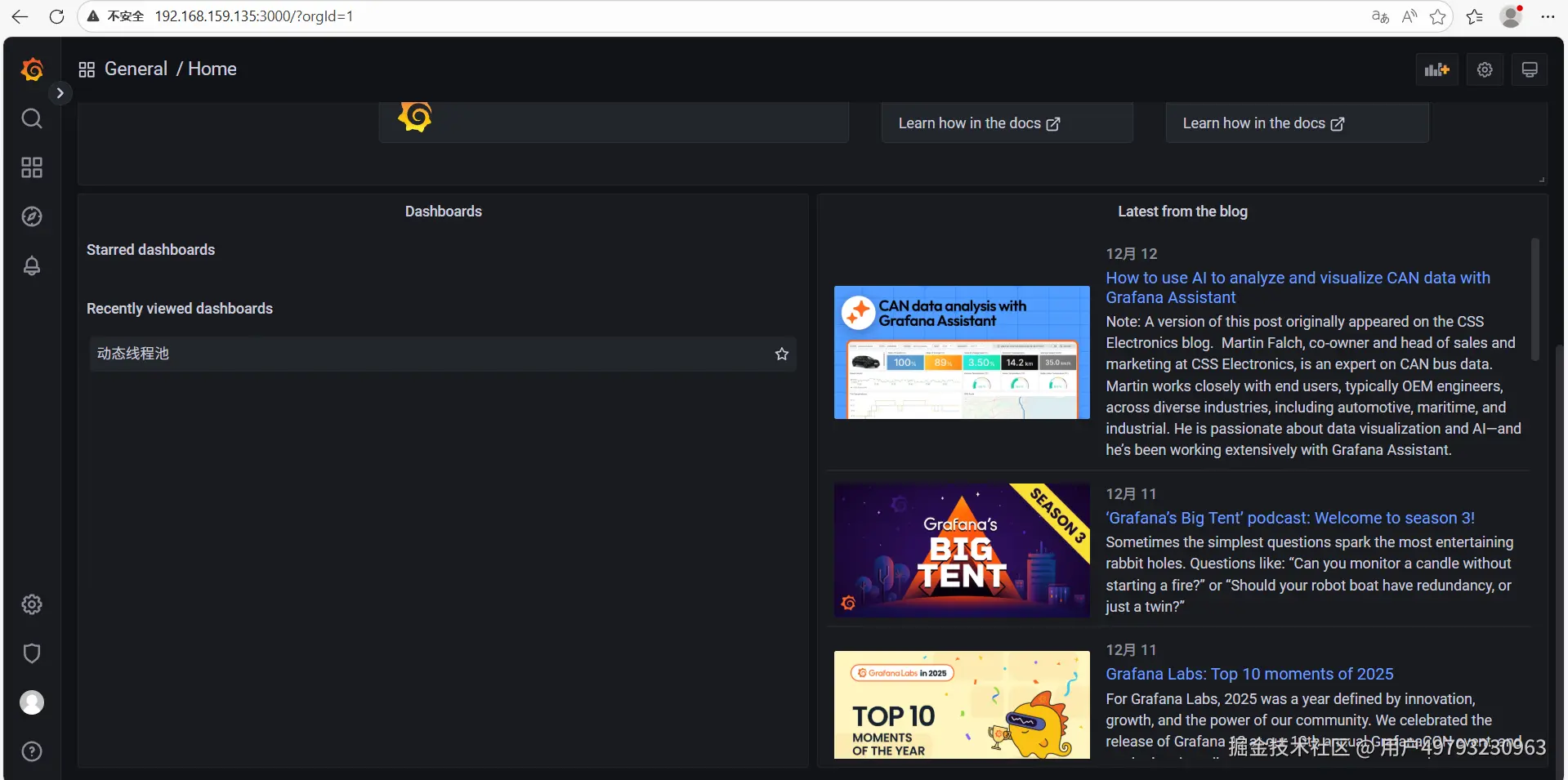The width and height of the screenshot is (1568, 780).
Task: Add this page to favorites with star icon
Action: [x=1438, y=16]
